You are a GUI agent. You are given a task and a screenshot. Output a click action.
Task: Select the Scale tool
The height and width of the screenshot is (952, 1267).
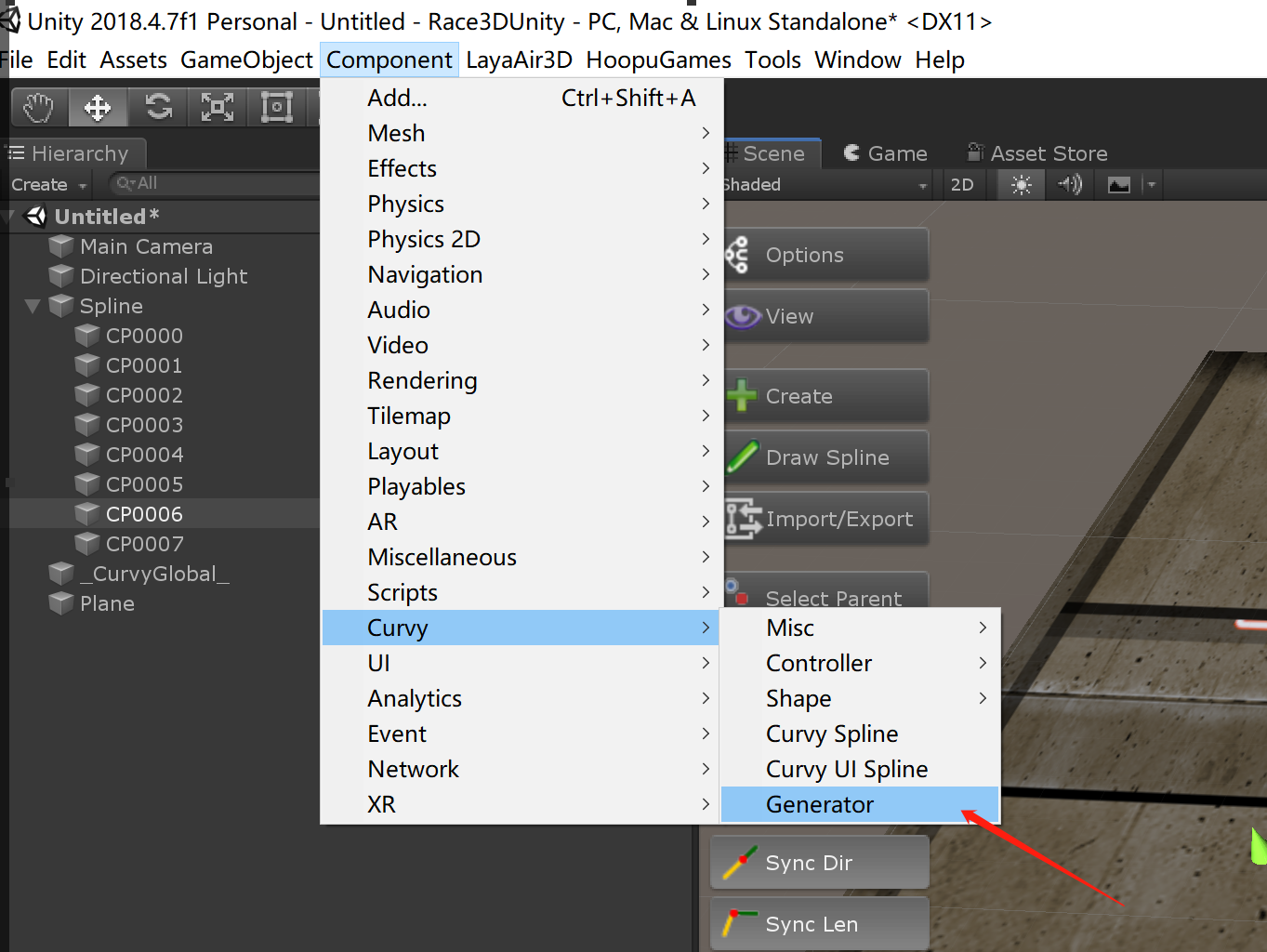click(x=217, y=107)
